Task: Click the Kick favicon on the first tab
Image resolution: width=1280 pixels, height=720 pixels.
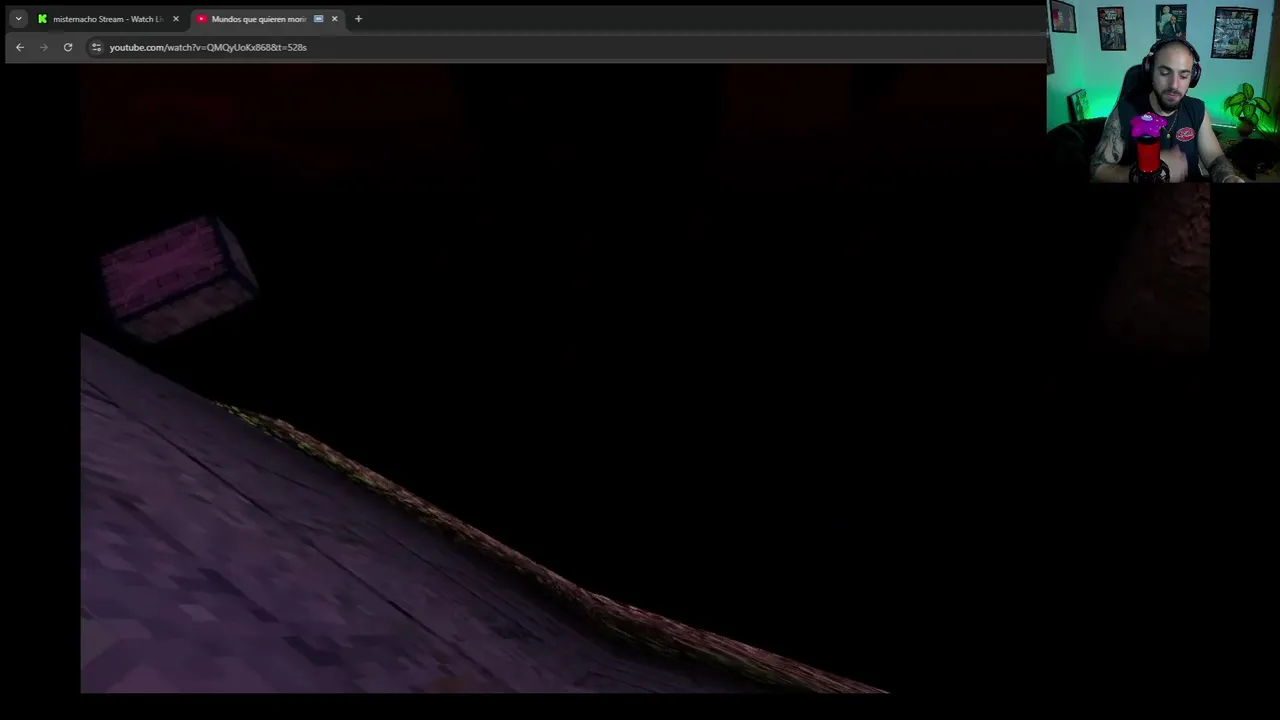Action: [x=42, y=18]
